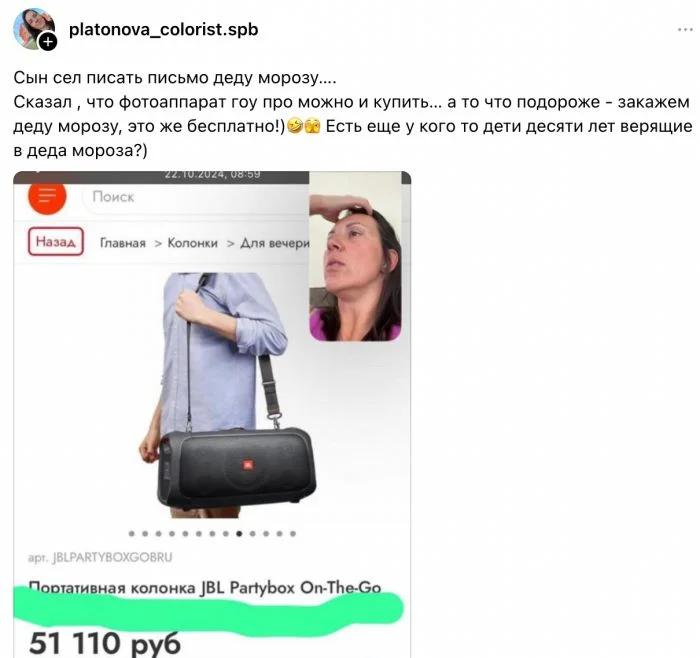Open the post's three-dot options menu
Screen dimensions: 700x658
[x=685, y=29]
